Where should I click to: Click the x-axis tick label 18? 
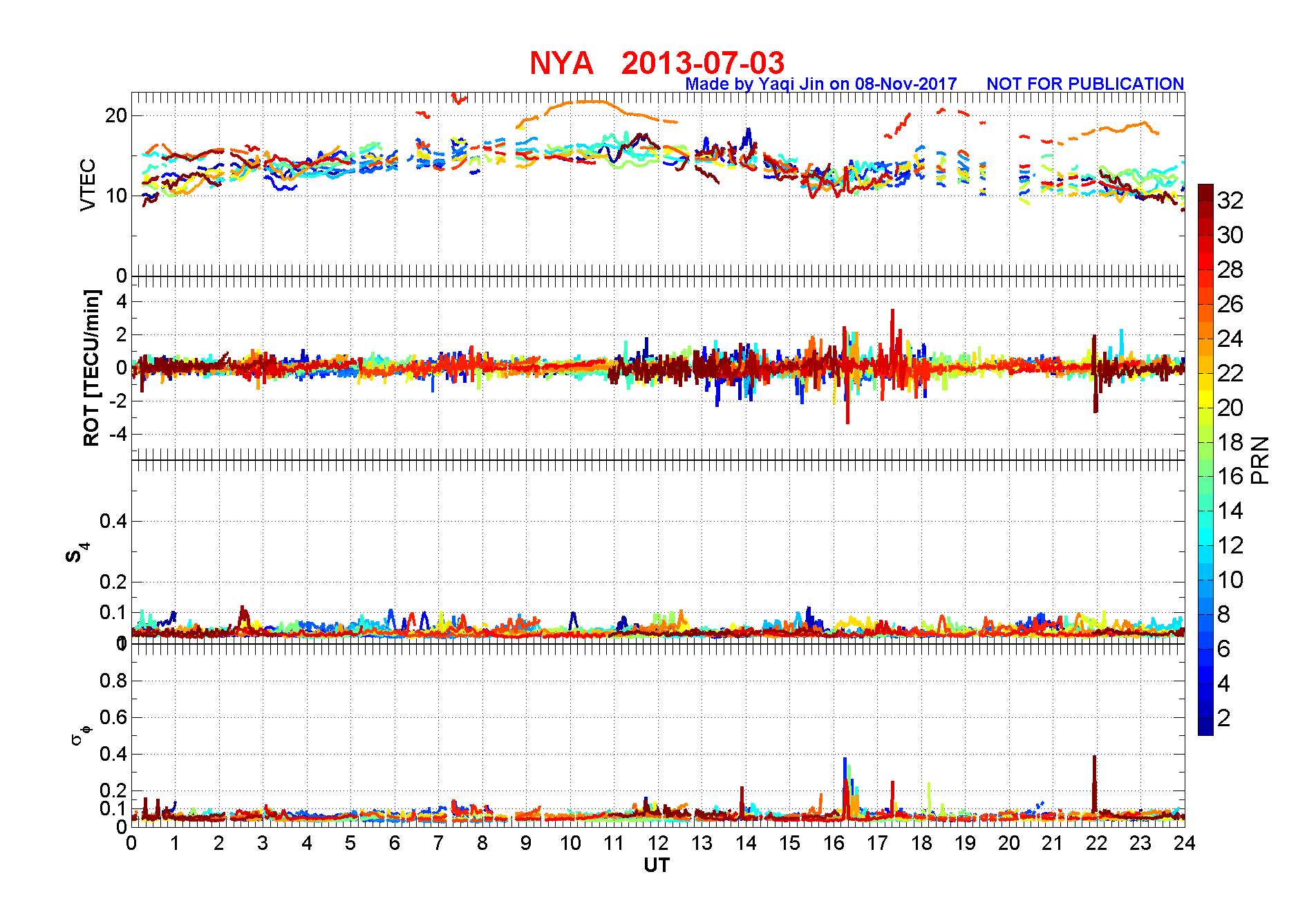[x=921, y=843]
